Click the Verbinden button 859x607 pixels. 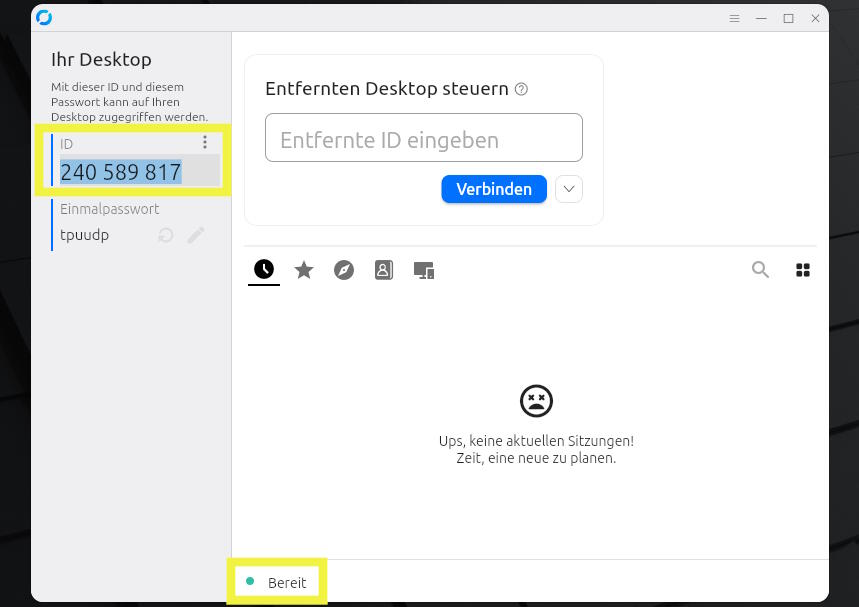[494, 189]
